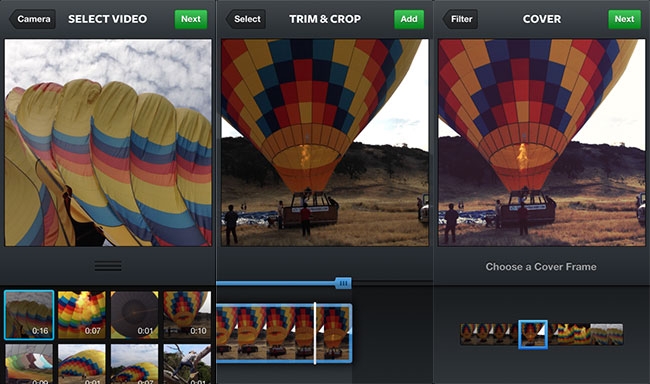
Task: Select the dark balloon-interior 0:01 thumbnail
Action: coord(134,315)
